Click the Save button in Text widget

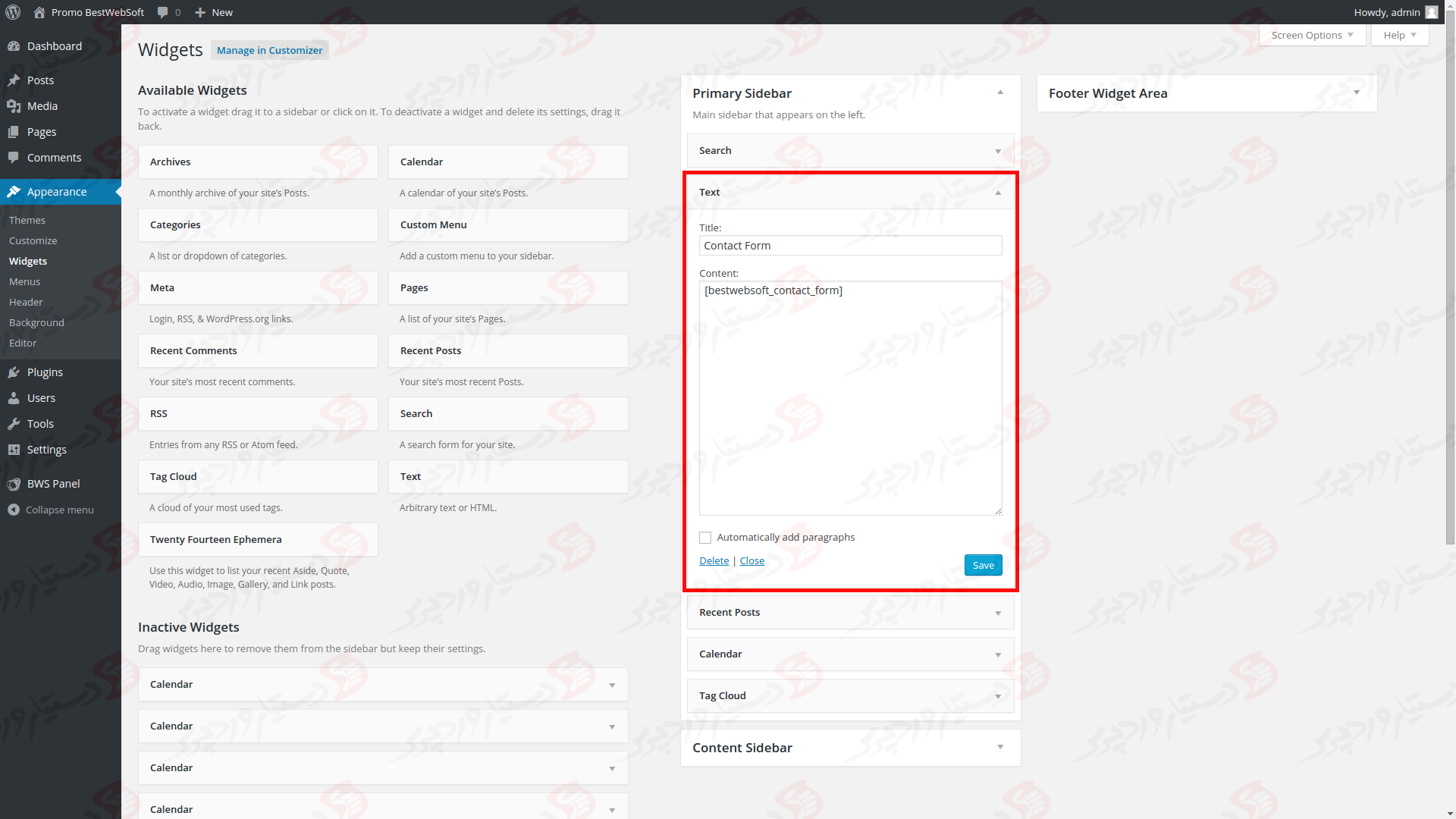983,565
